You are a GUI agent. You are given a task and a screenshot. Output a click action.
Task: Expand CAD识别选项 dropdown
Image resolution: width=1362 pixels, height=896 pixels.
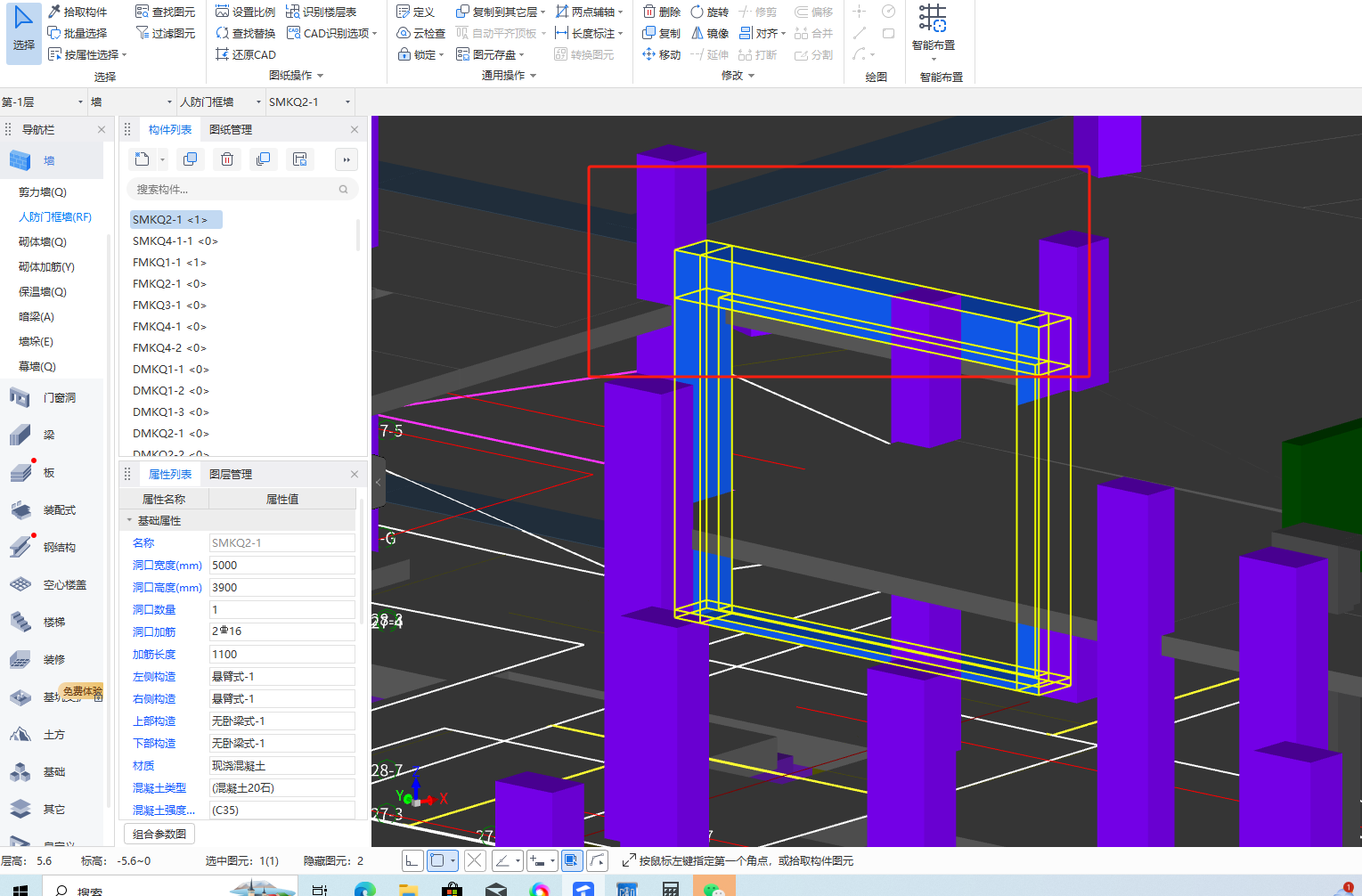(375, 34)
